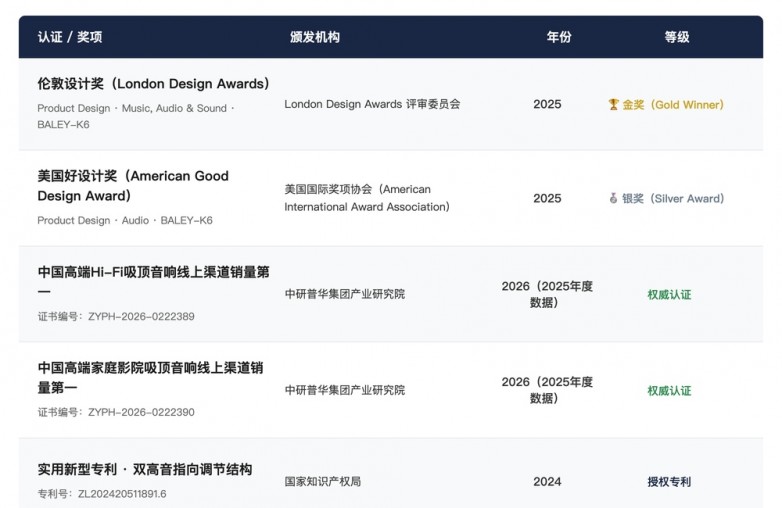Click certificate number ZYPH-2026-0222389
Screen dimensions: 782x508
tap(116, 317)
